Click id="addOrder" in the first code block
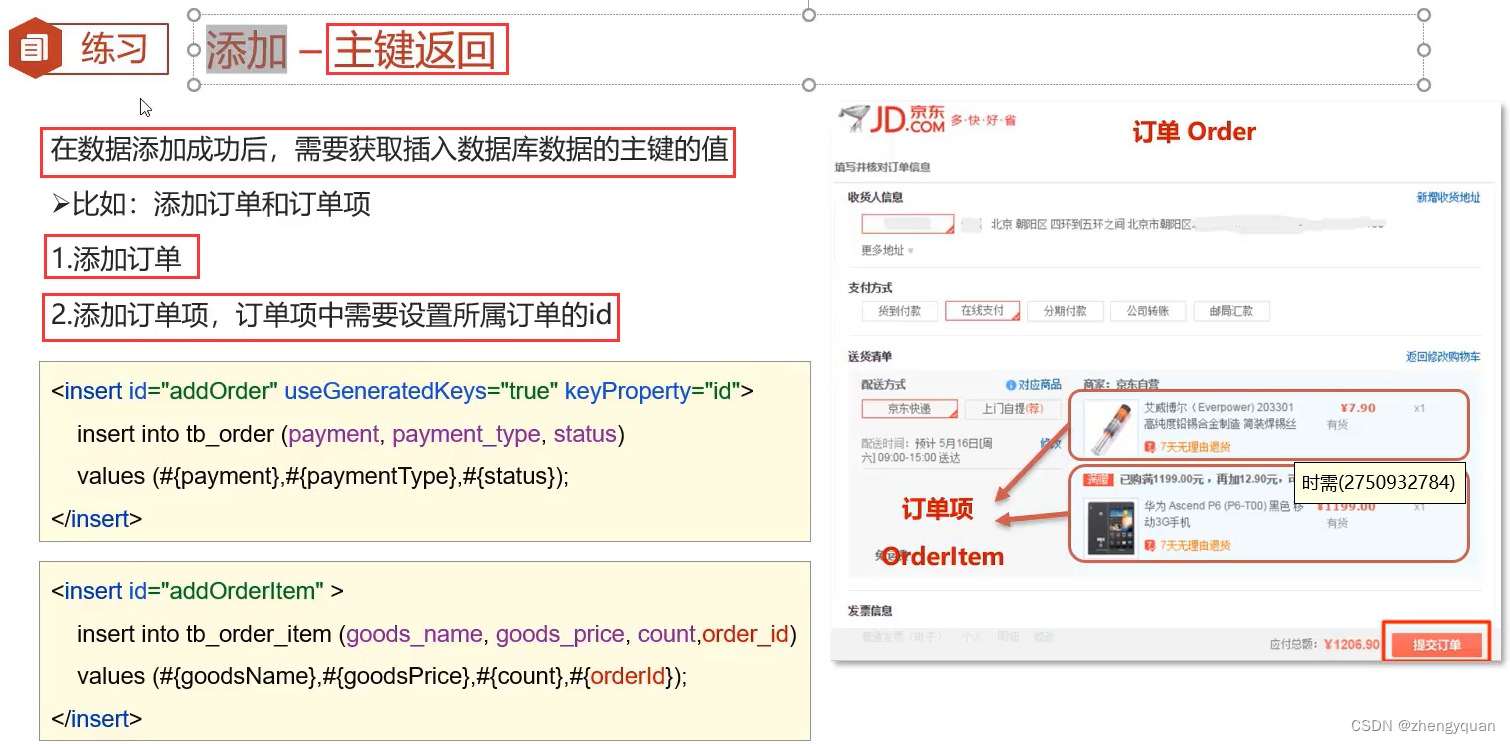 pos(203,391)
